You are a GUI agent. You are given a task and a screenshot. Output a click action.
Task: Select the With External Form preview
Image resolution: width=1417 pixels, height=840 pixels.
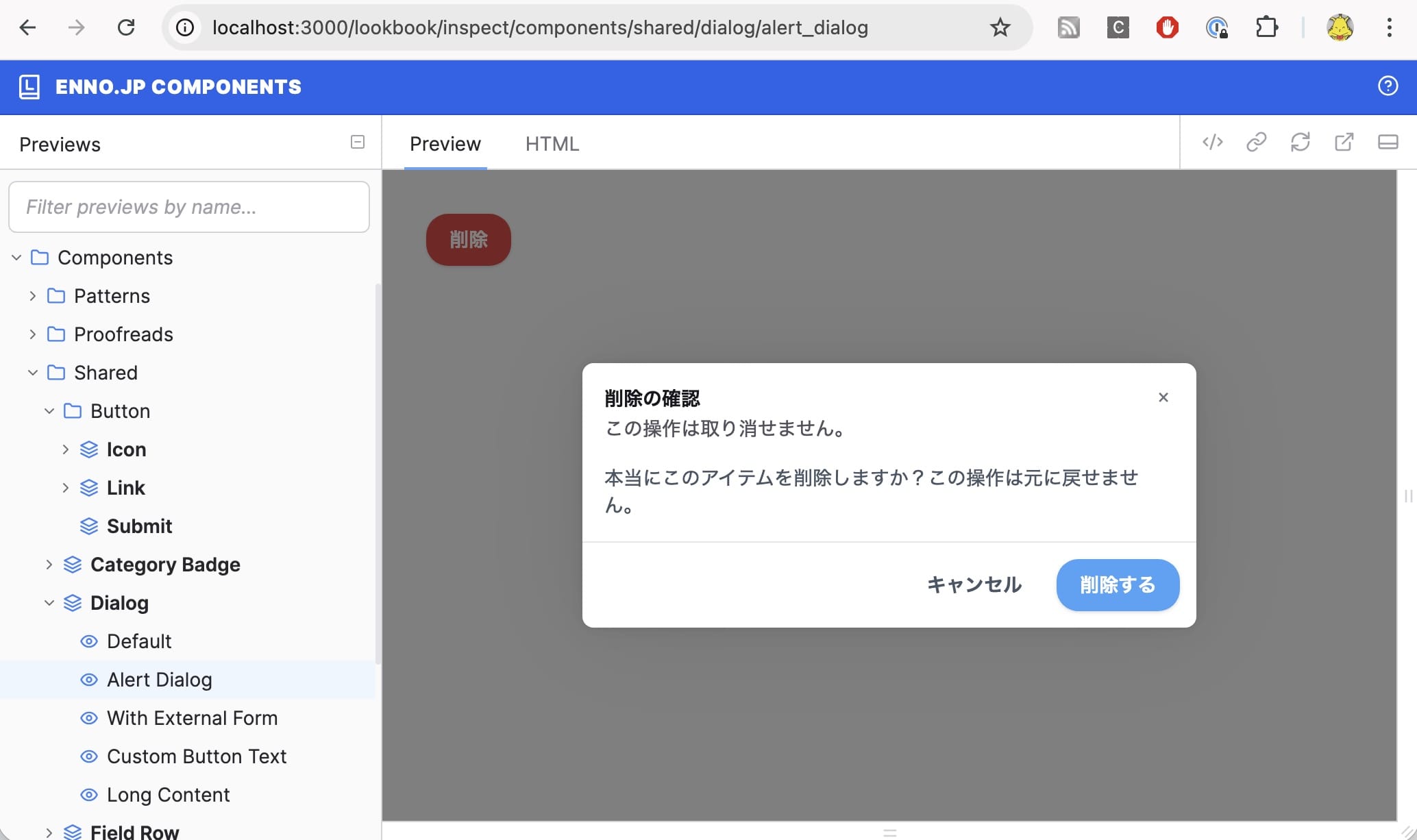pyautogui.click(x=192, y=718)
